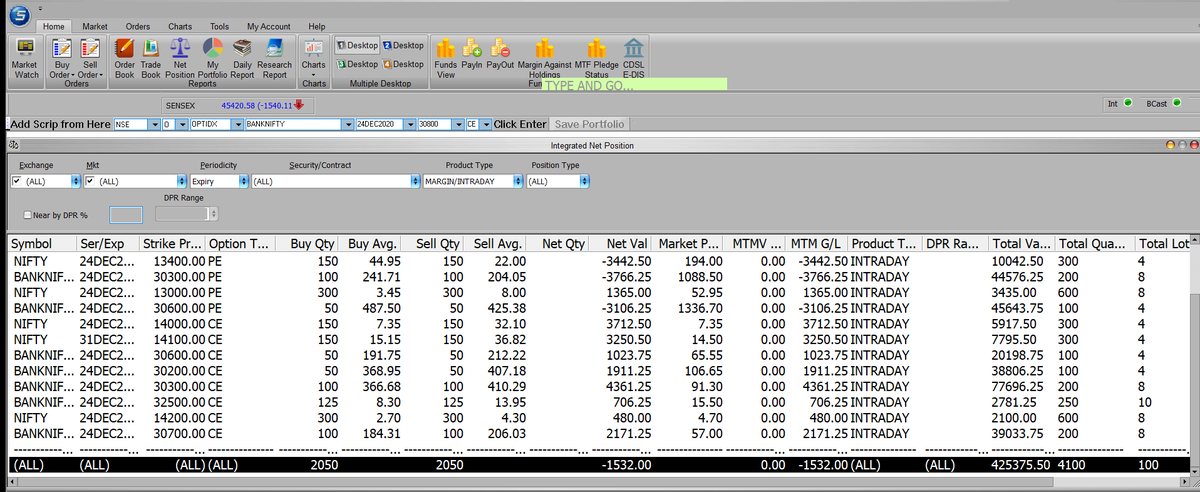The image size is (1200, 492).
Task: Click the Integrated Net Position window icon
Action: 13,145
